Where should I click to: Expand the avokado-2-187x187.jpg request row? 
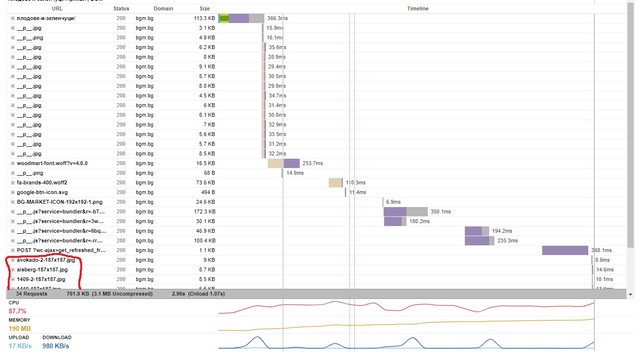[x=13, y=260]
